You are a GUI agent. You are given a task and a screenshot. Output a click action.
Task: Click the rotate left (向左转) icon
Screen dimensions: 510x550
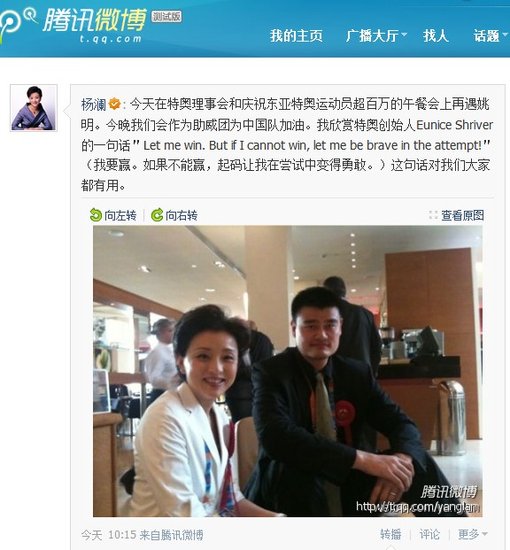[x=95, y=215]
